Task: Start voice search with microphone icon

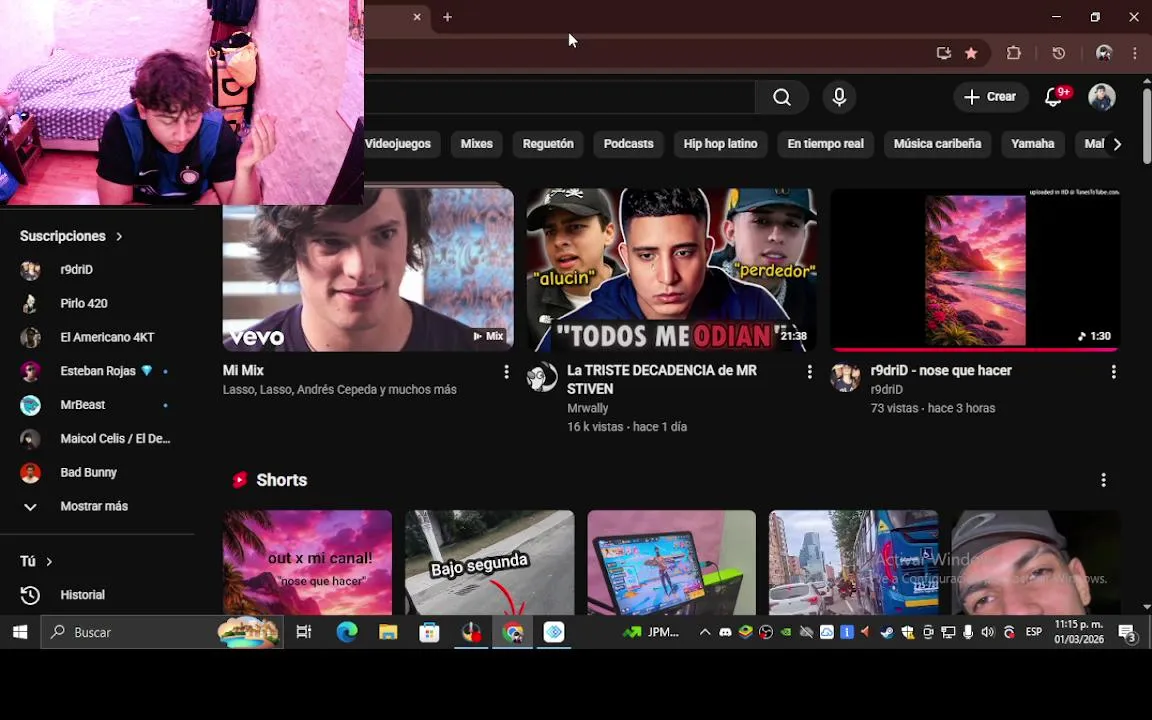Action: click(x=839, y=97)
